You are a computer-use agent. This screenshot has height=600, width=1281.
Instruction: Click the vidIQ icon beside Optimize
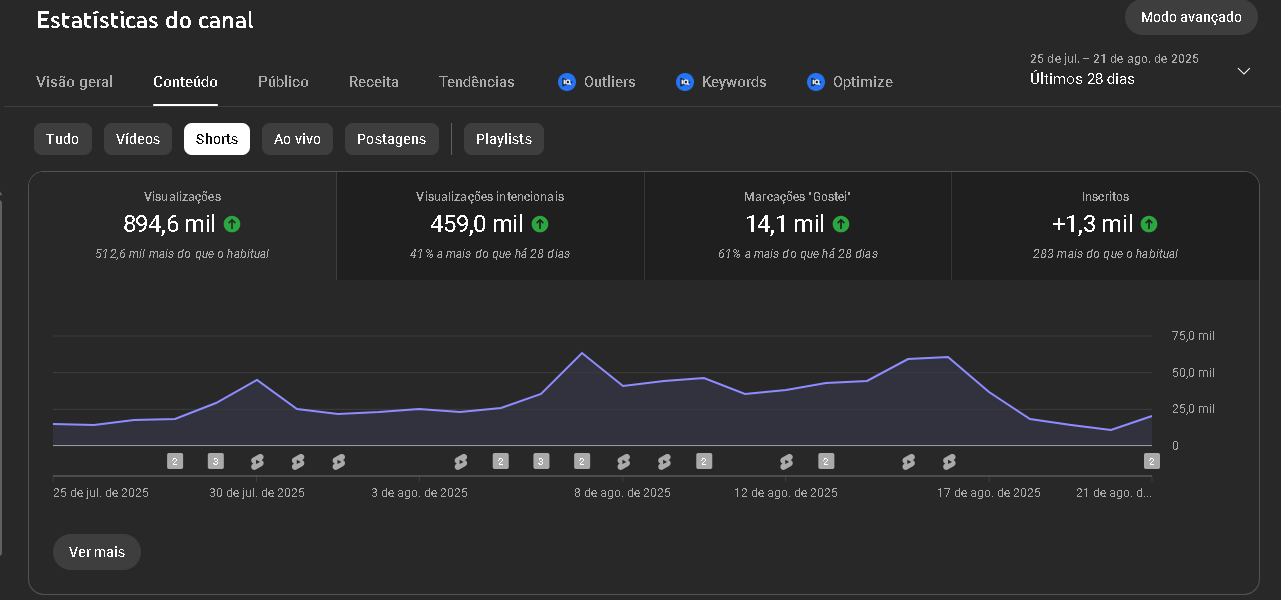(x=816, y=82)
